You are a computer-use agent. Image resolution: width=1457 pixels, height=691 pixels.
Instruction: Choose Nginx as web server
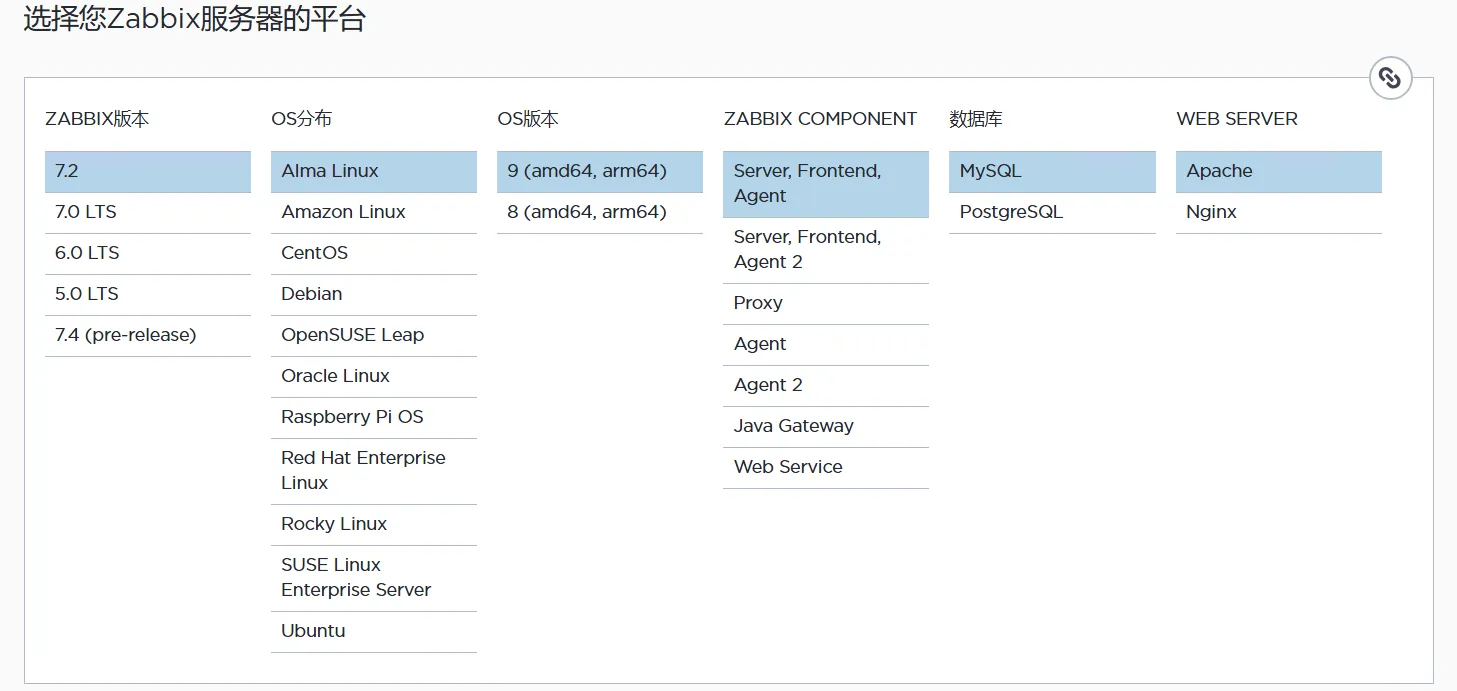[1279, 212]
